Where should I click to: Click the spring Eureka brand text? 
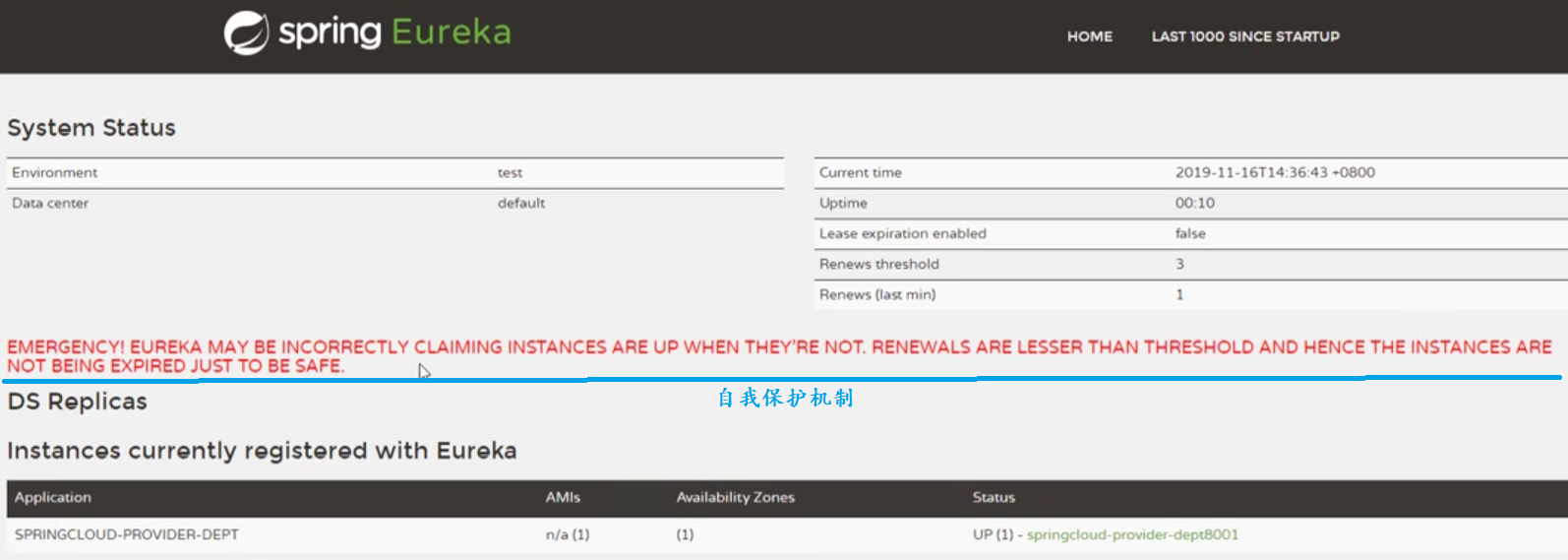pyautogui.click(x=395, y=32)
